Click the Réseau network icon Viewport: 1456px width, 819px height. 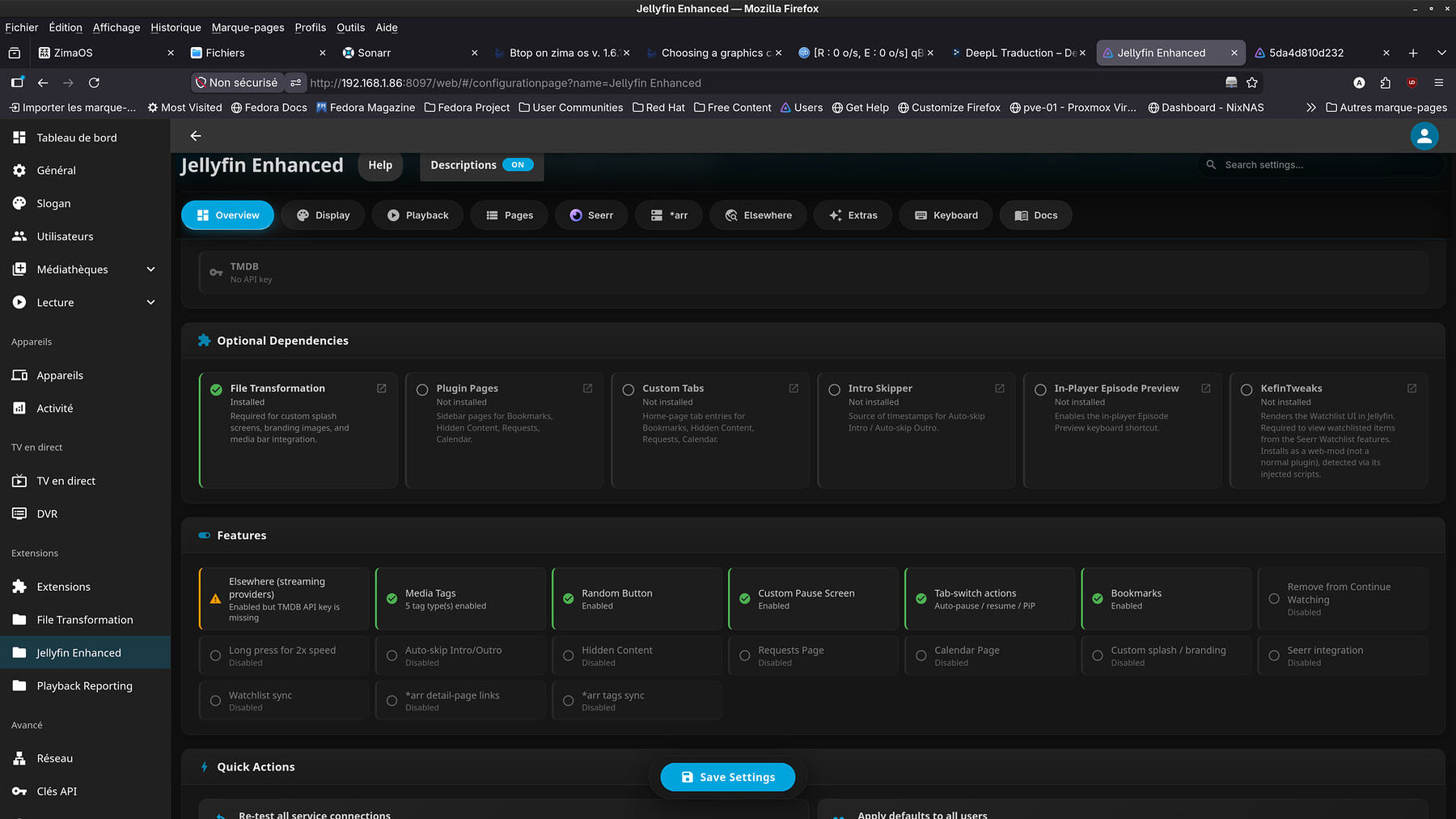click(x=19, y=758)
